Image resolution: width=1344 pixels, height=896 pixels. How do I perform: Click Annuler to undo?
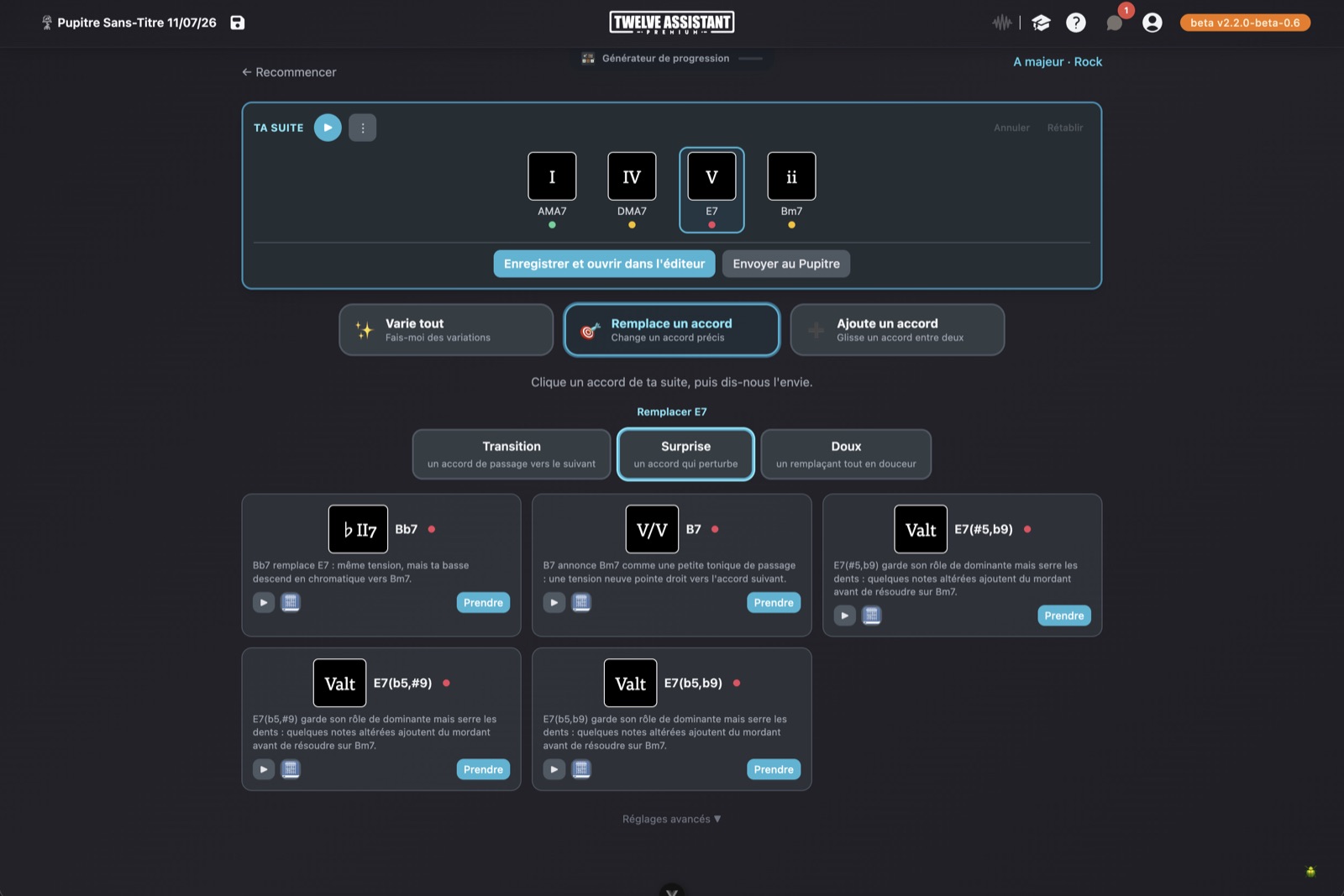pyautogui.click(x=1011, y=128)
